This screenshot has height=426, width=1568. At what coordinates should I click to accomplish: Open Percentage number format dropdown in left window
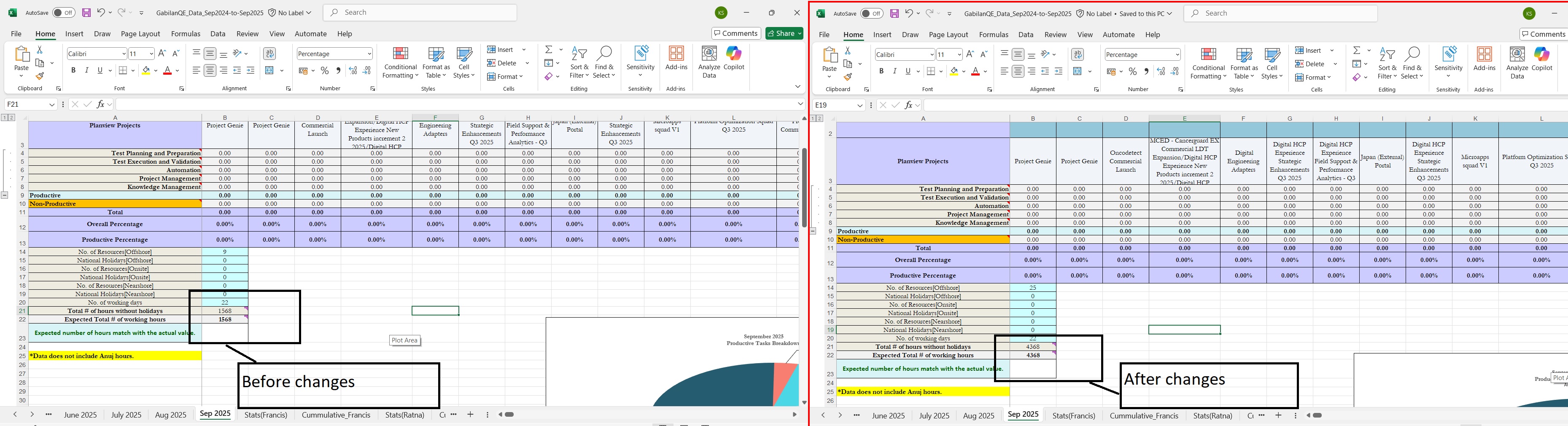click(x=369, y=54)
